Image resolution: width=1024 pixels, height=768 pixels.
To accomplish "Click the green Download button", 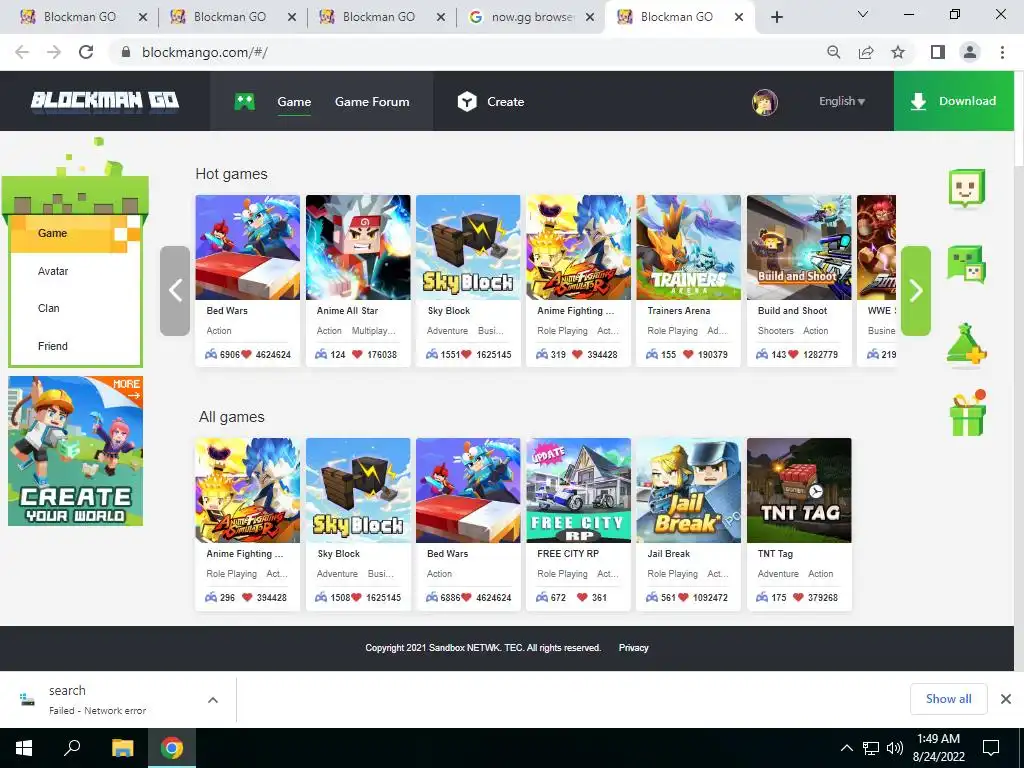I will pos(953,101).
